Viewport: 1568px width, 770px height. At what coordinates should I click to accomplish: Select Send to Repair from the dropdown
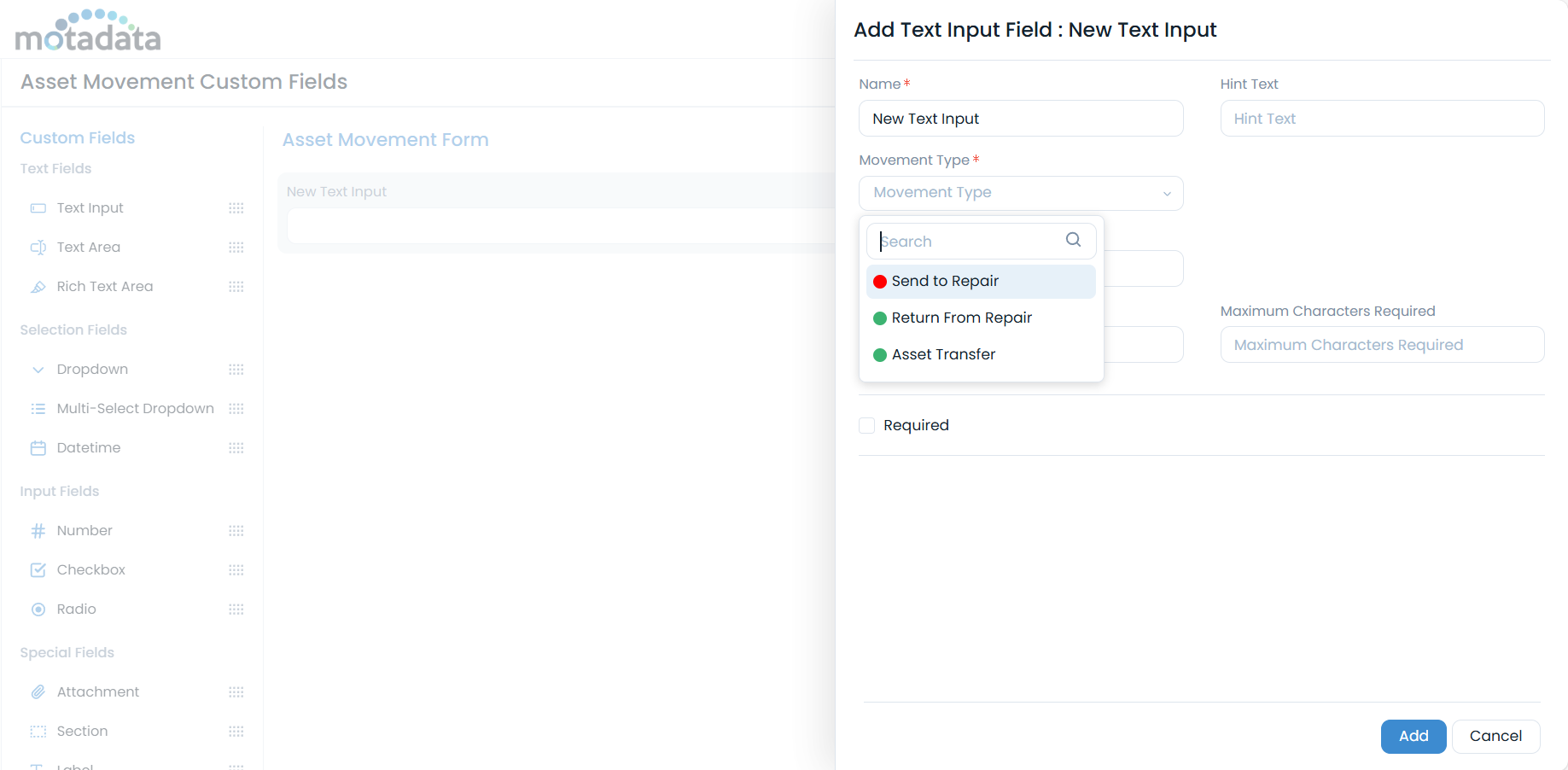[x=945, y=281]
